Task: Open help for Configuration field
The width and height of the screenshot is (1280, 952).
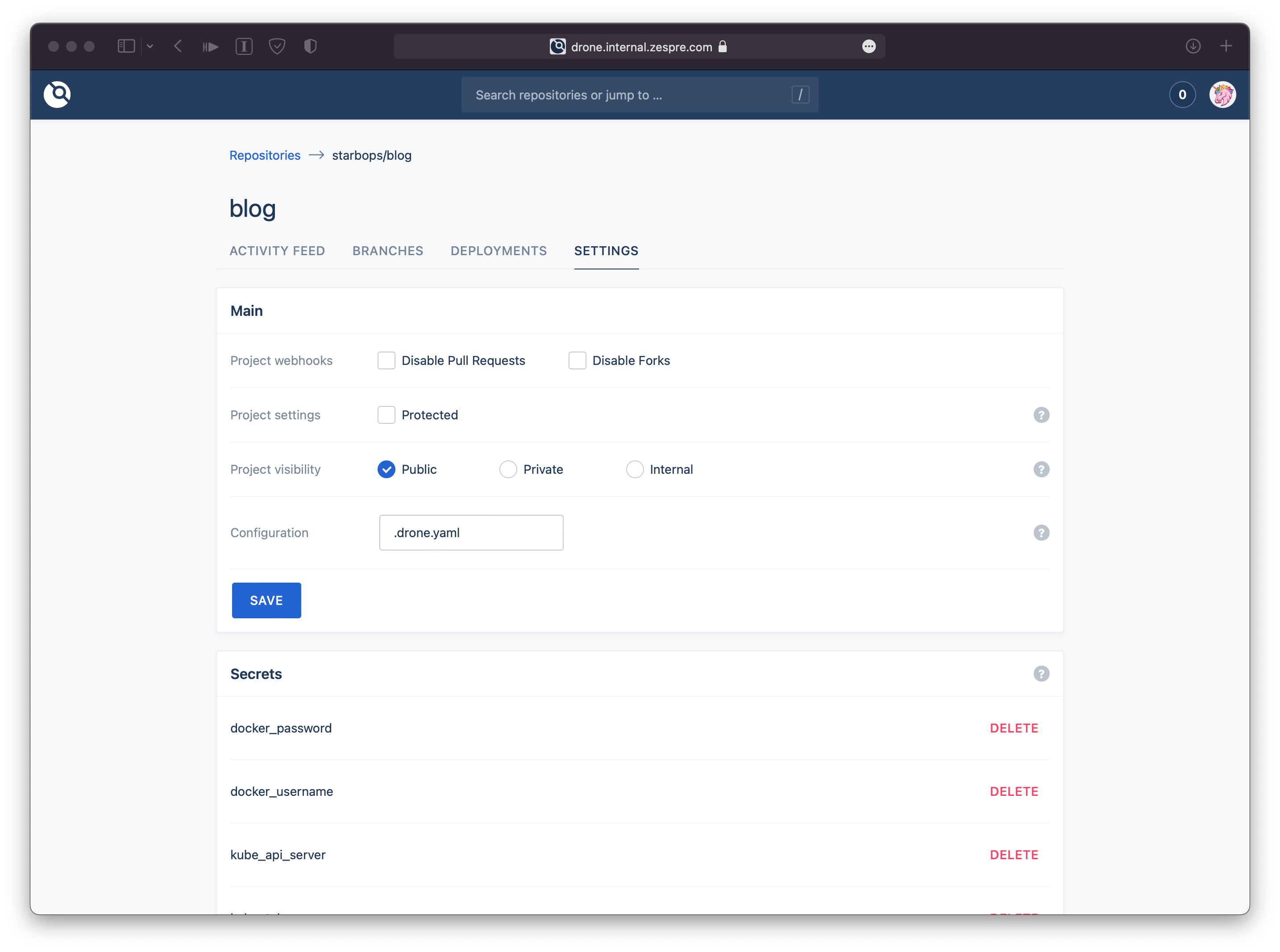Action: (x=1041, y=533)
